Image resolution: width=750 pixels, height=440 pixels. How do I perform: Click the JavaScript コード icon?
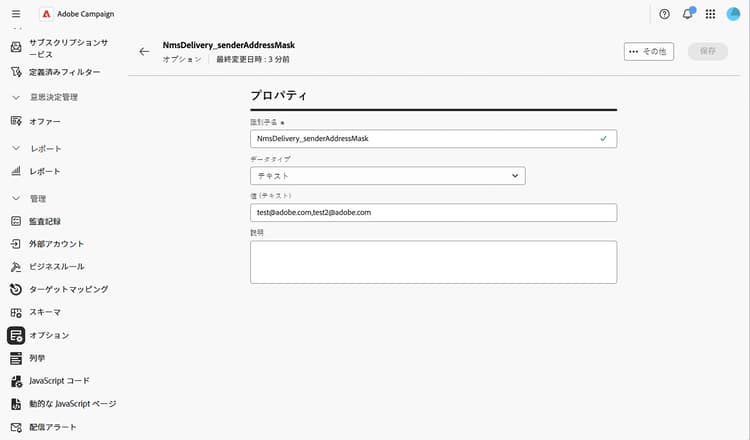pos(16,381)
